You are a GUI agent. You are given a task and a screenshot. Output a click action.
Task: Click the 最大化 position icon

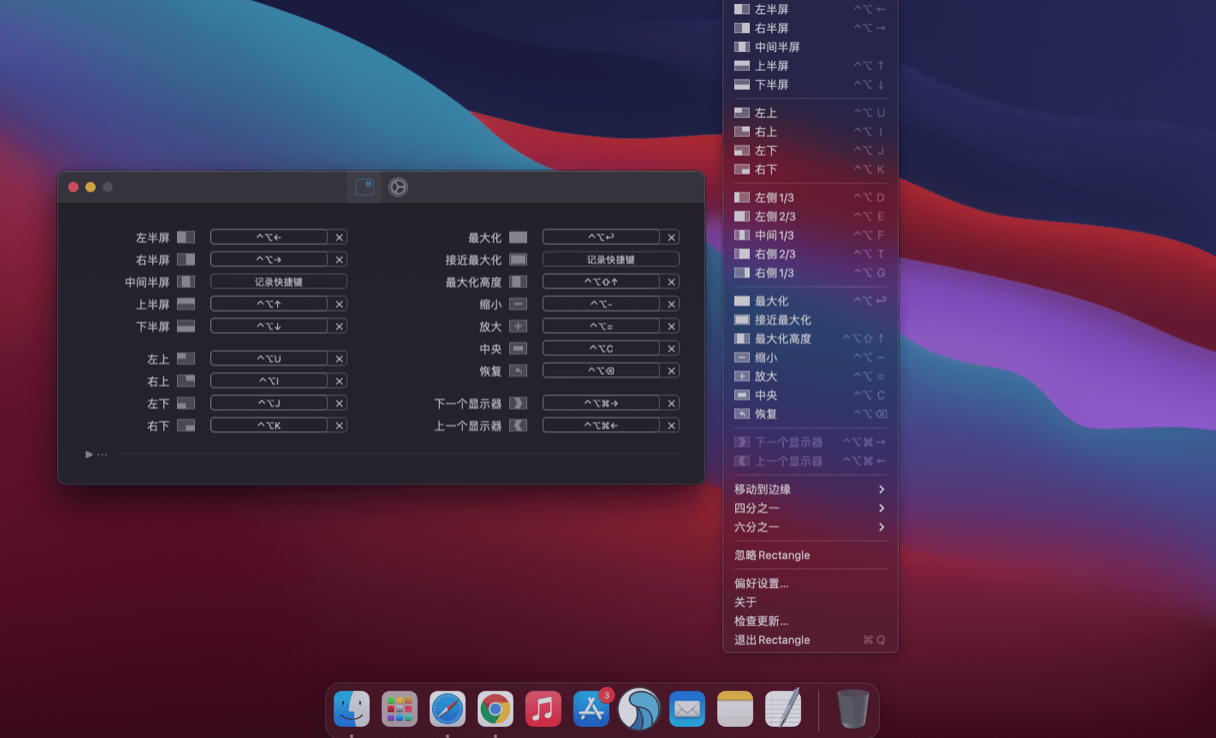[519, 236]
